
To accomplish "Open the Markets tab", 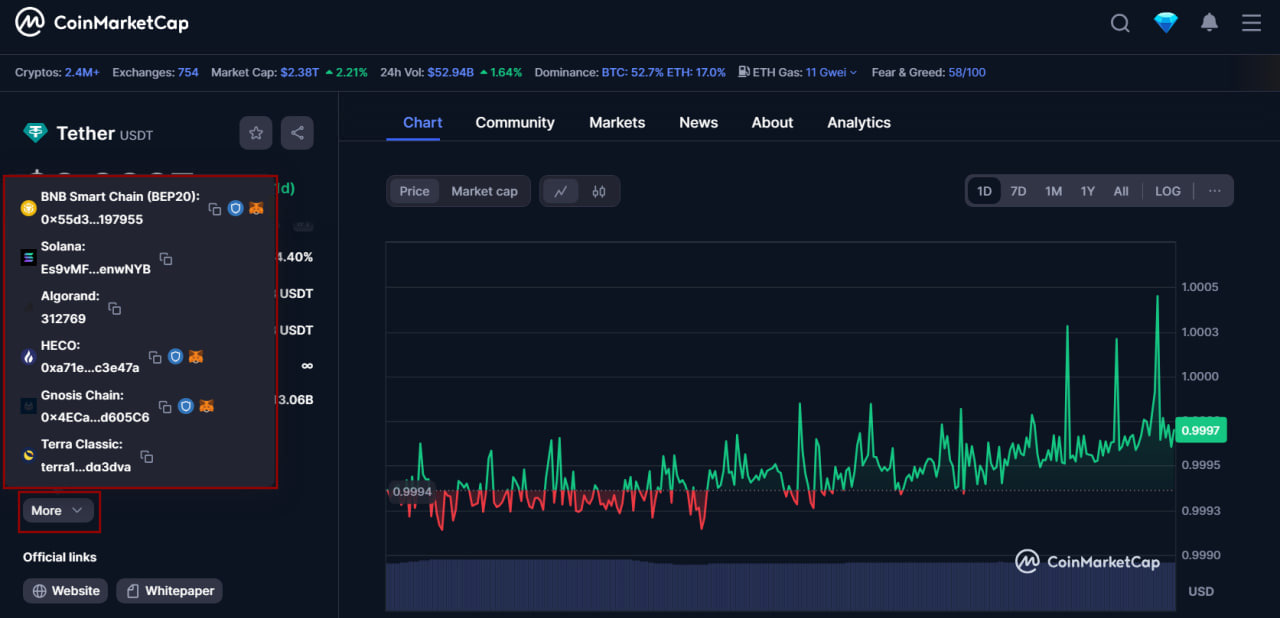I will click(x=617, y=122).
